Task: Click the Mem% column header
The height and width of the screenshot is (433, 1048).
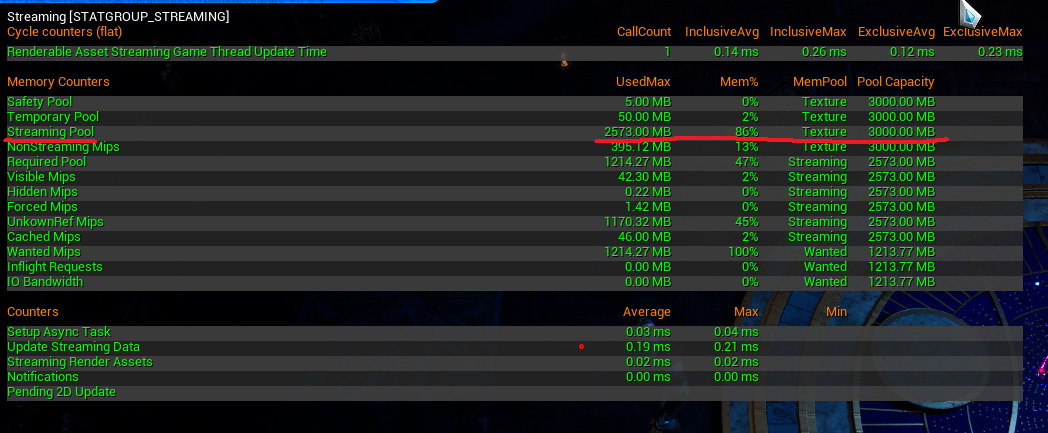Action: coord(739,82)
